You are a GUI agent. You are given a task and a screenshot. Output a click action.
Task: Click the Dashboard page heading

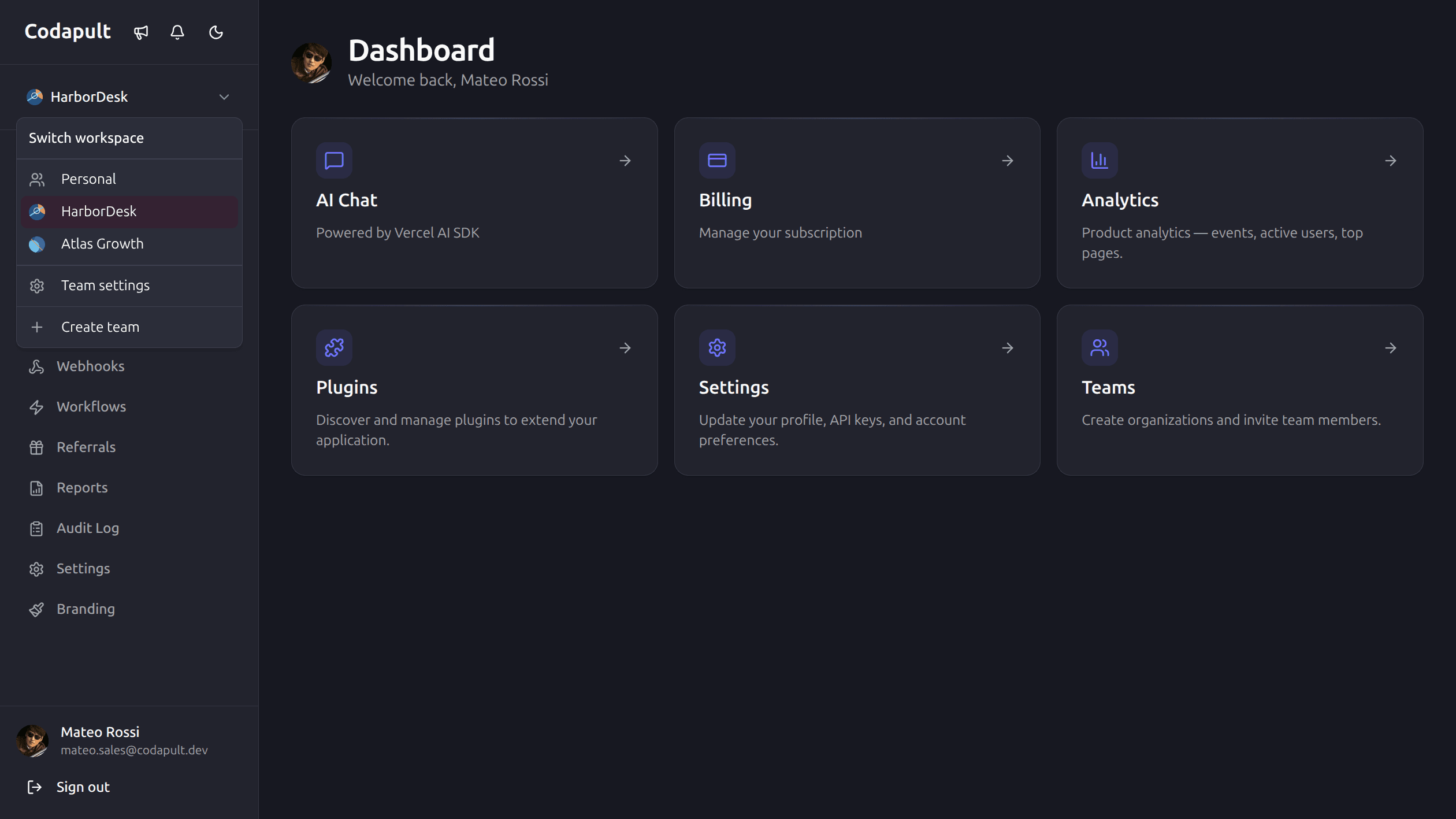point(421,50)
